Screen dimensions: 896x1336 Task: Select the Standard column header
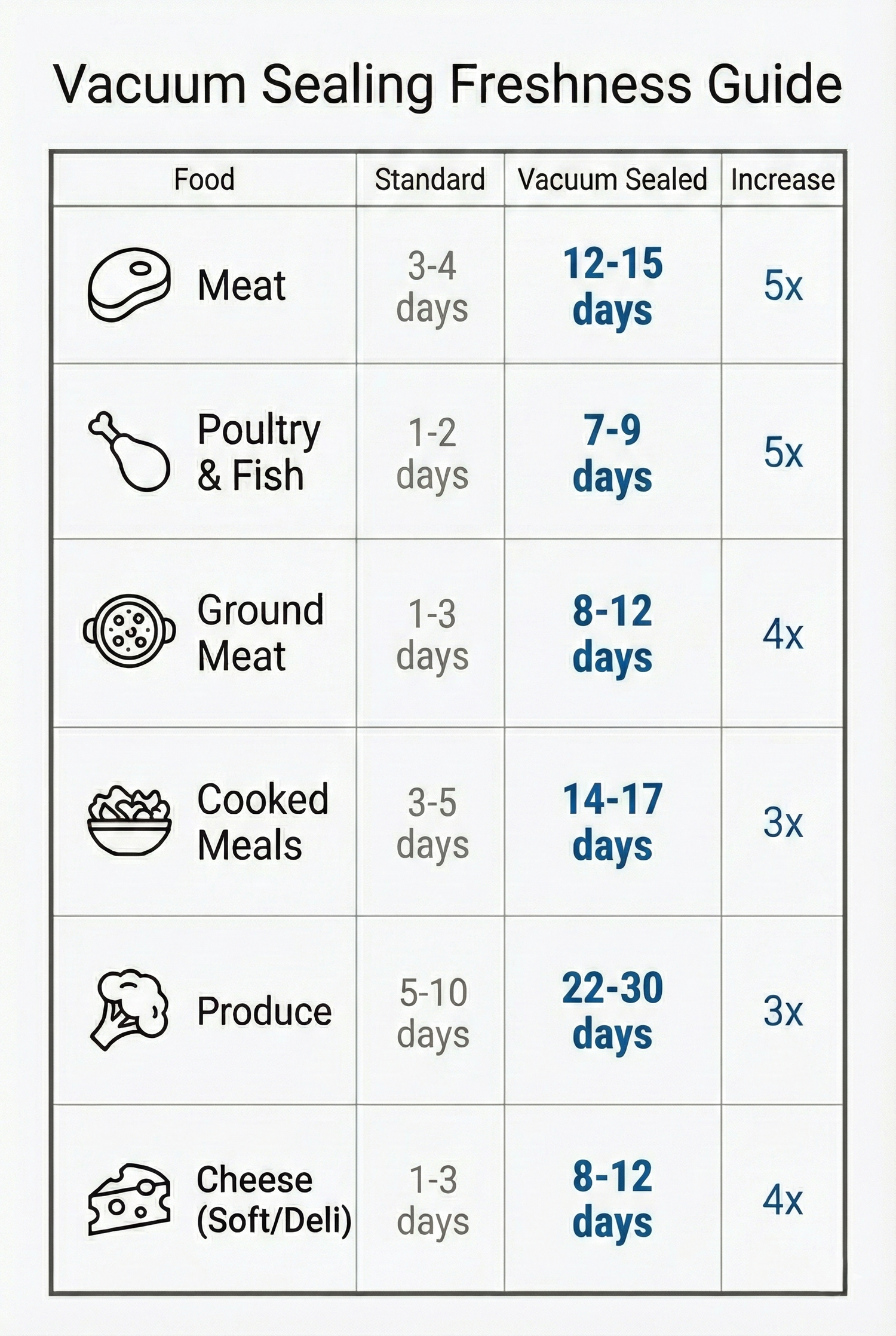[429, 179]
